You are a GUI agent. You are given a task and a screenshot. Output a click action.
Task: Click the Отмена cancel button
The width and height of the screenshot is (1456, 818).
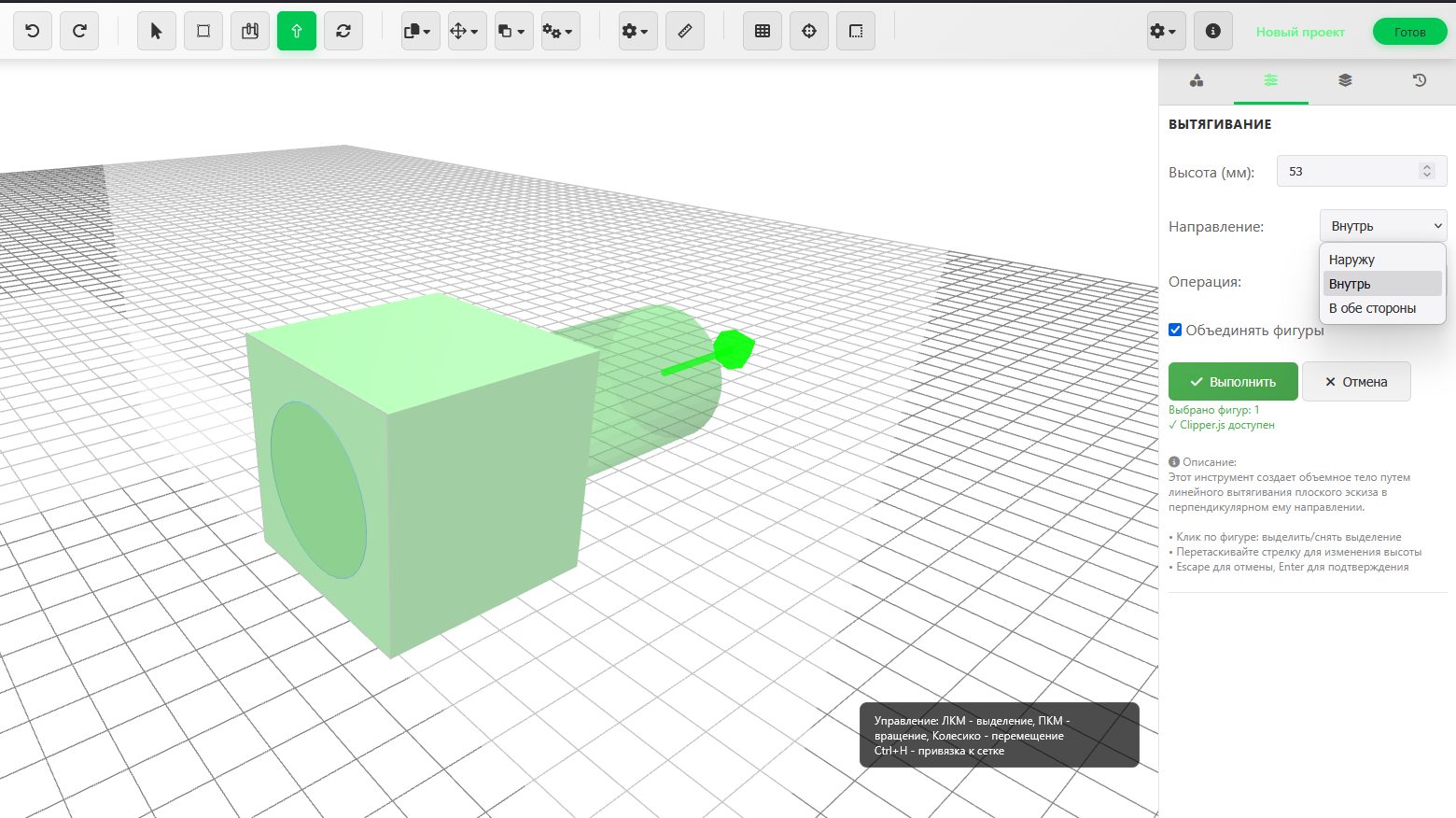tap(1356, 382)
